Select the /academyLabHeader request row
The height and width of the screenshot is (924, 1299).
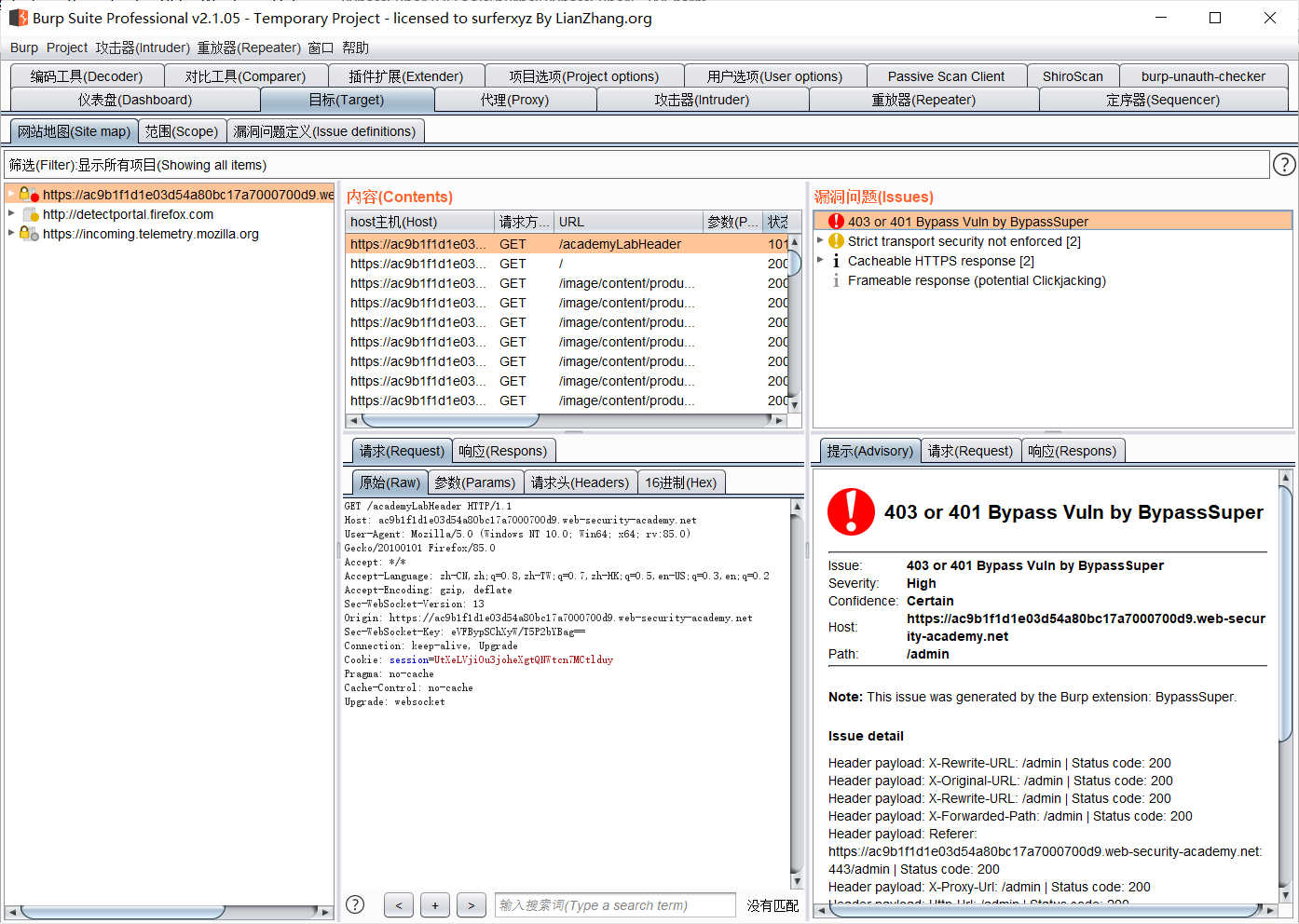tap(567, 244)
